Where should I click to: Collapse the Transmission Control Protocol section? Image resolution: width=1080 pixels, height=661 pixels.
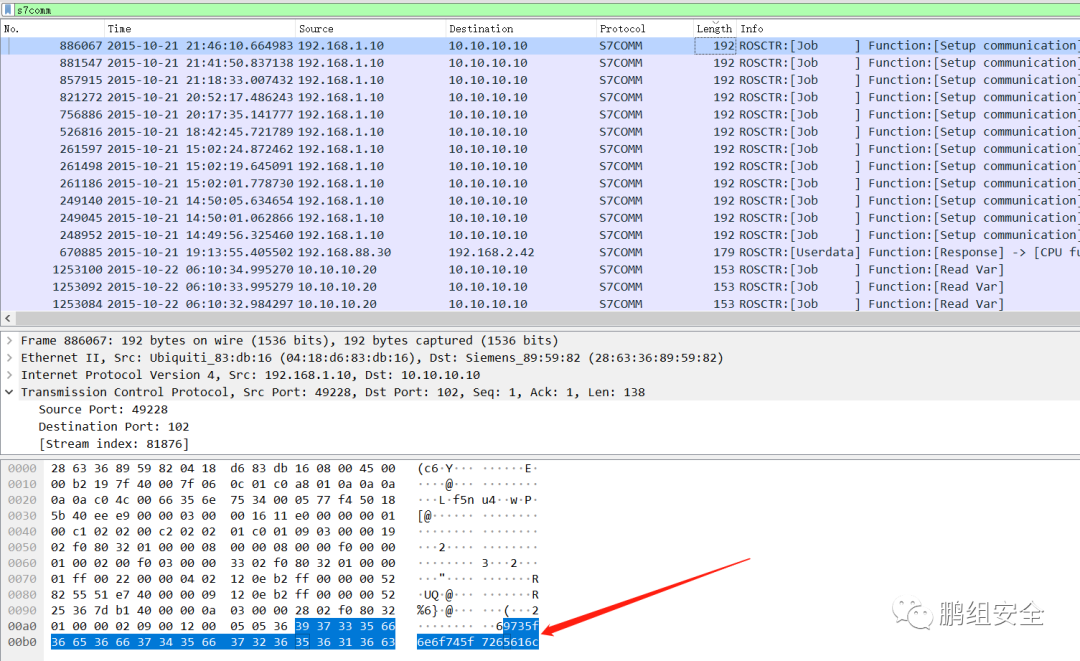click(x=9, y=391)
